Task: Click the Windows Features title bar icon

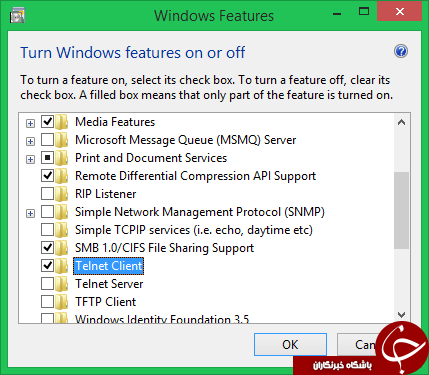Action: [x=17, y=16]
